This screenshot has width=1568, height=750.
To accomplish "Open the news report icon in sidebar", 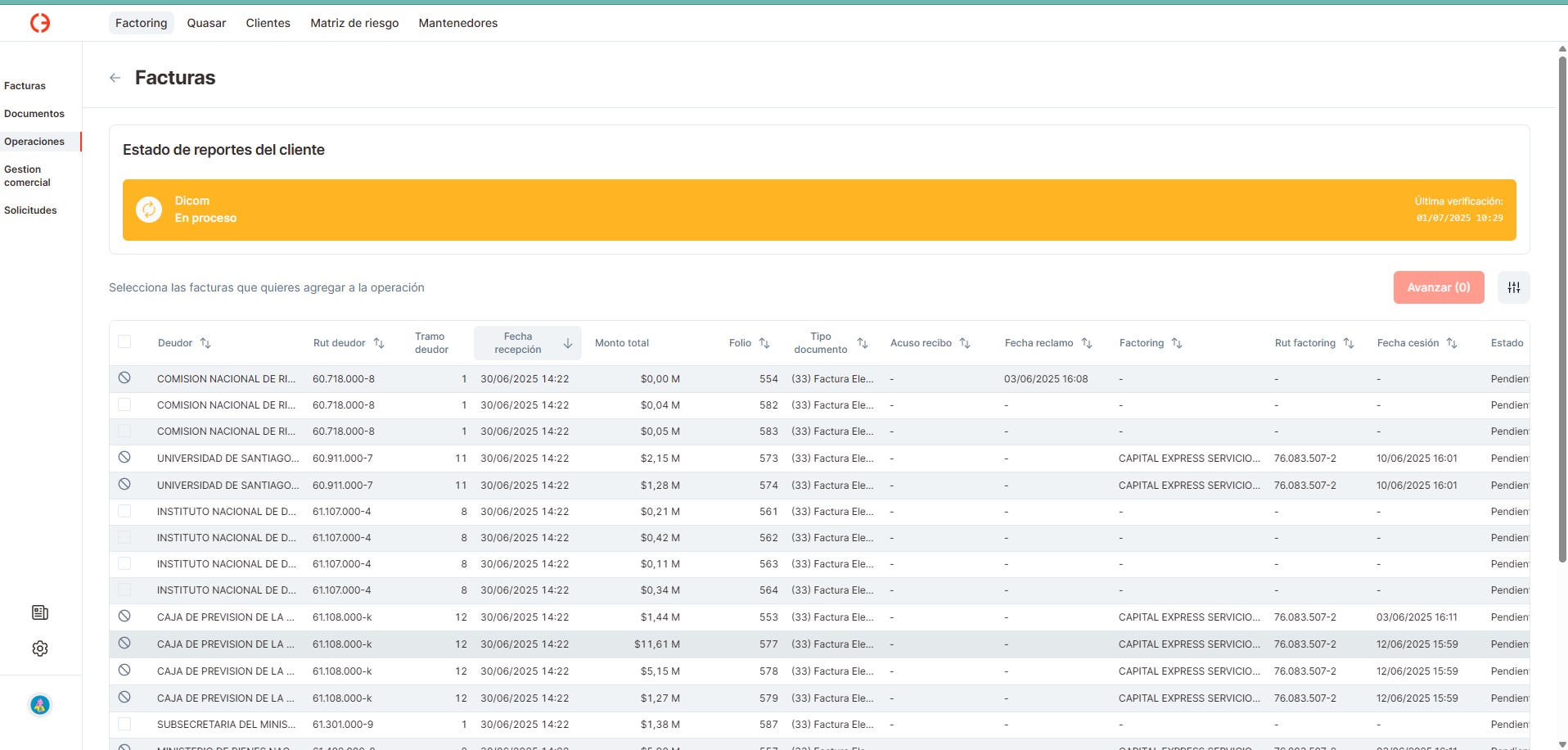I will point(40,612).
